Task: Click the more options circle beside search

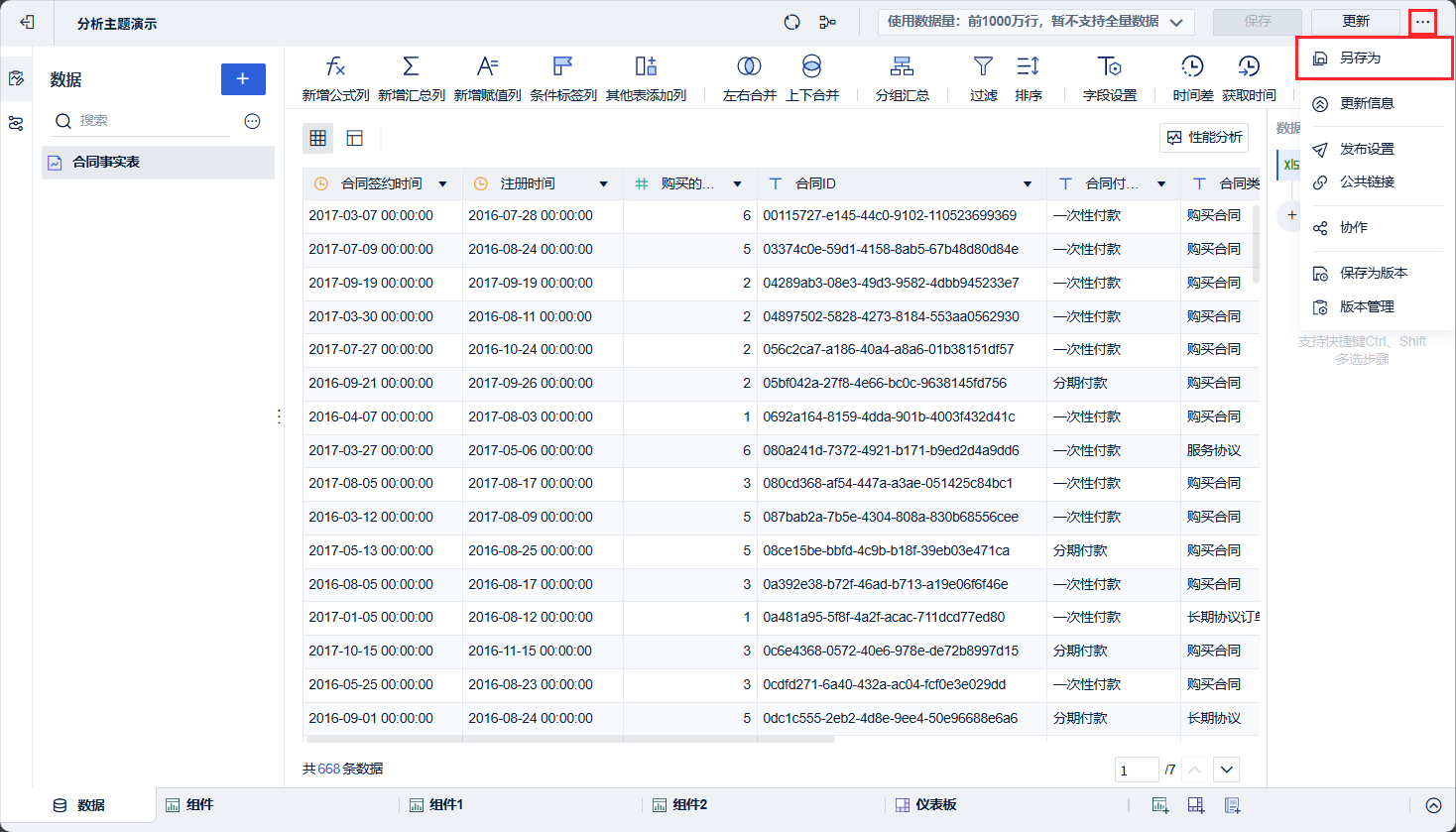Action: coord(252,121)
